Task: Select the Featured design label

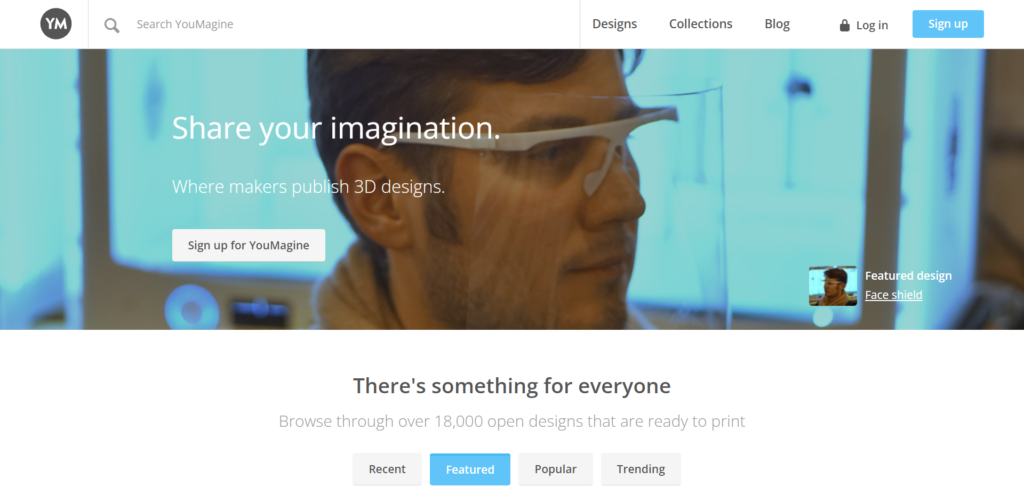Action: (908, 275)
